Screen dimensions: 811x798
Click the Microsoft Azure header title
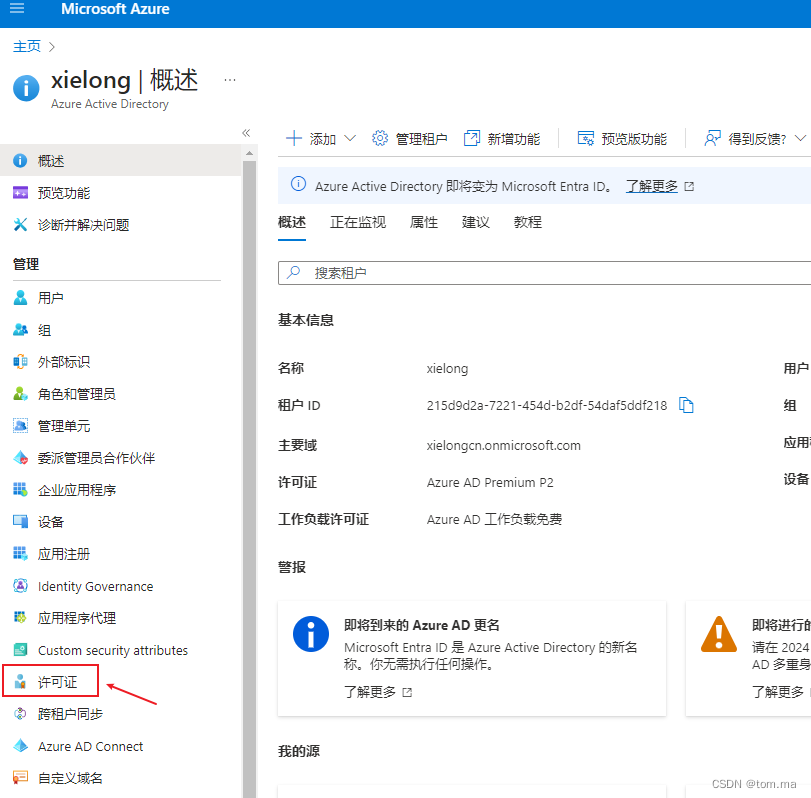115,9
